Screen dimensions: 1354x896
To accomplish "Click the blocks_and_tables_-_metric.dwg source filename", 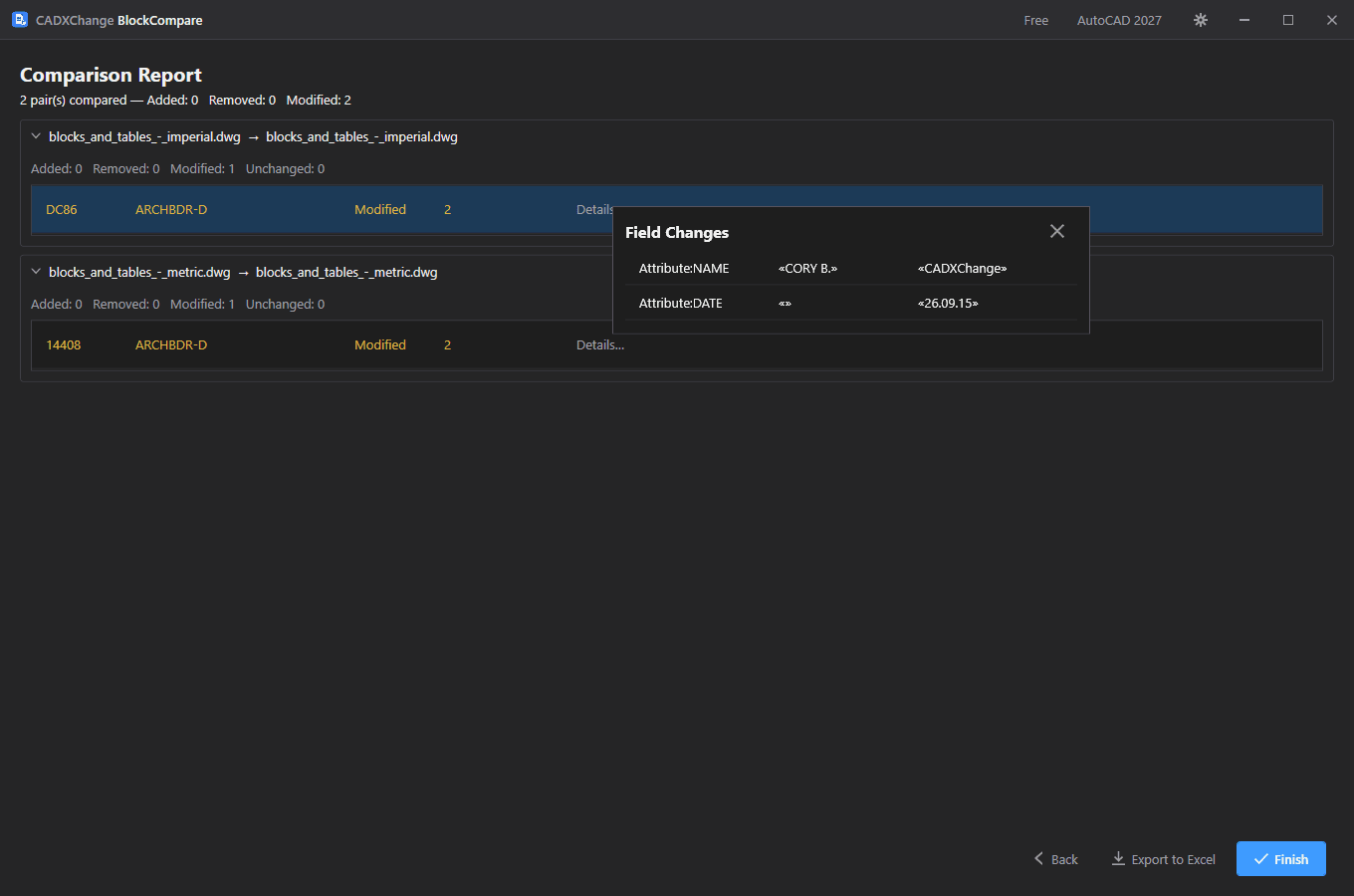I will click(x=139, y=272).
